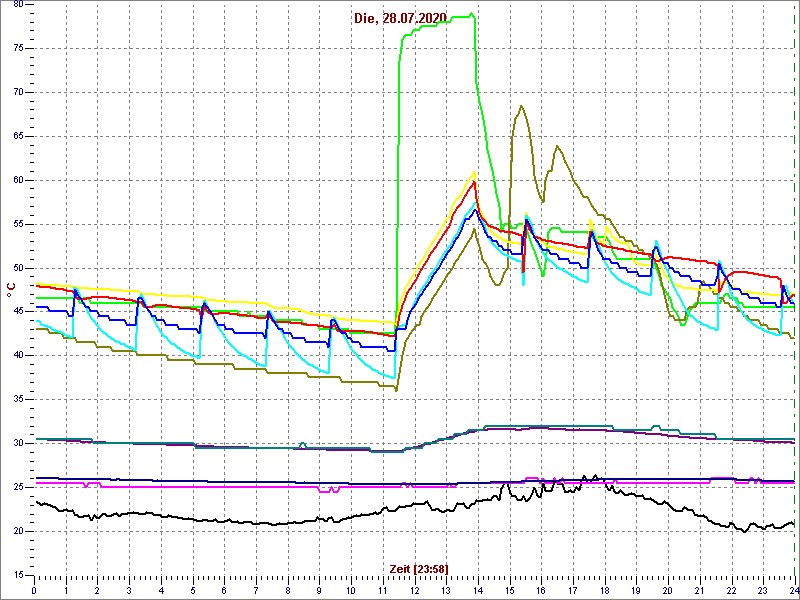Click the '°C' temperature axis unit label
This screenshot has height=600, width=800.
pos(10,290)
